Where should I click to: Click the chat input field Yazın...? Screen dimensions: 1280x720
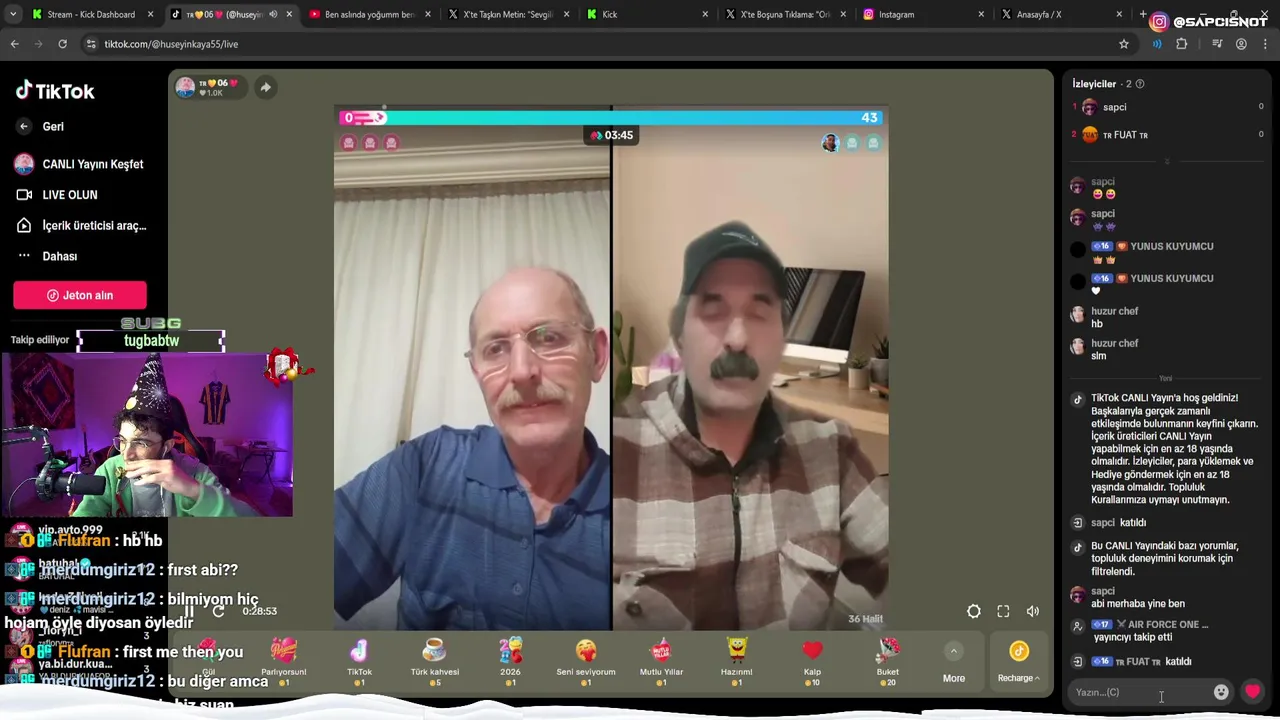click(1140, 692)
